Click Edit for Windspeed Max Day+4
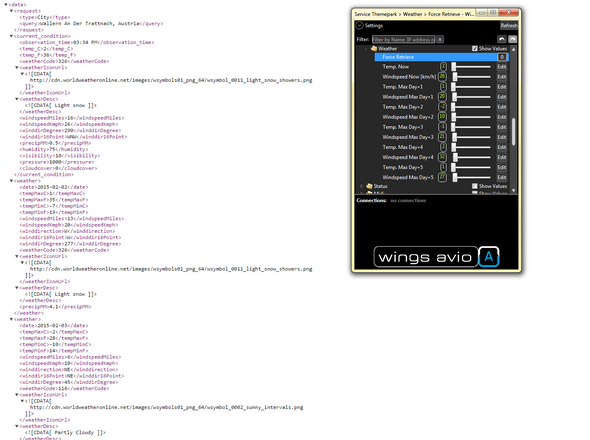590x440 pixels. point(502,157)
